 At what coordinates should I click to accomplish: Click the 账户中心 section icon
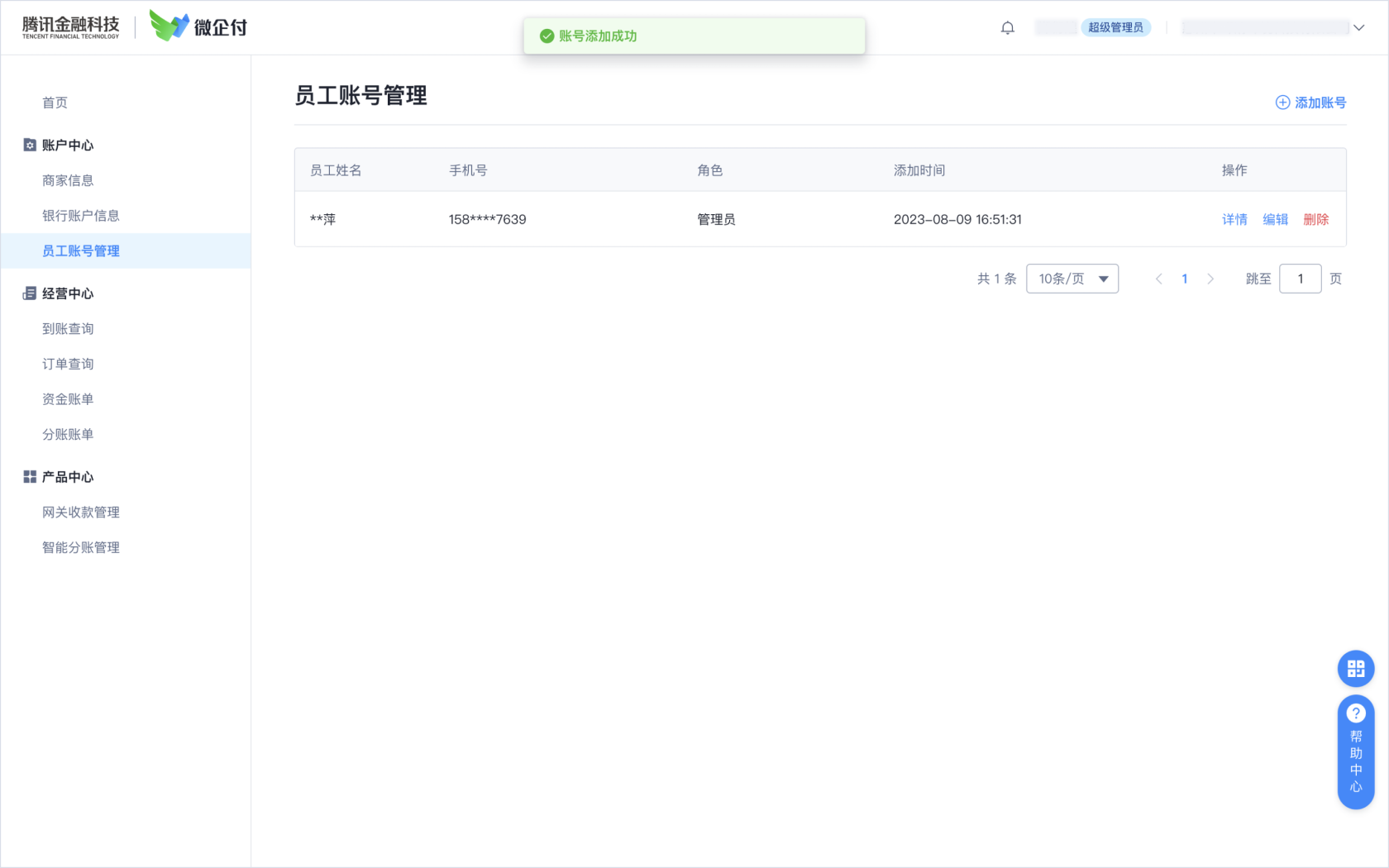point(30,145)
